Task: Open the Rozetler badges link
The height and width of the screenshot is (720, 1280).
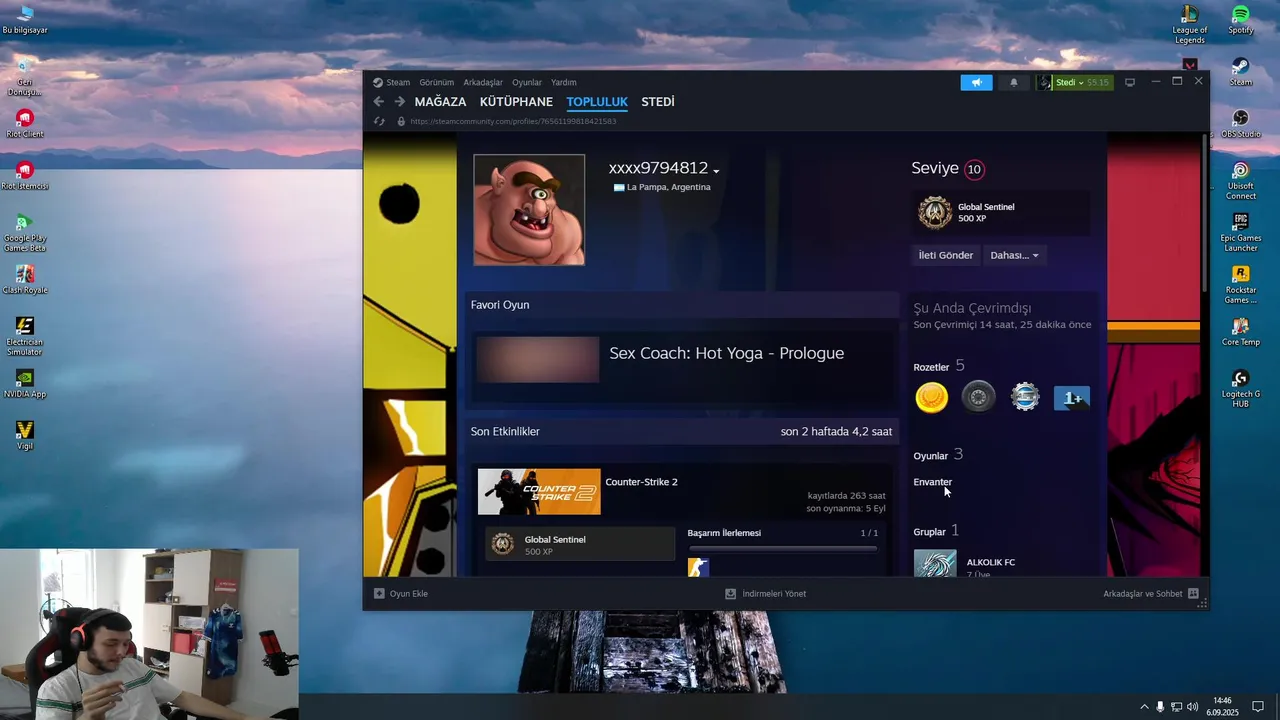Action: tap(931, 367)
